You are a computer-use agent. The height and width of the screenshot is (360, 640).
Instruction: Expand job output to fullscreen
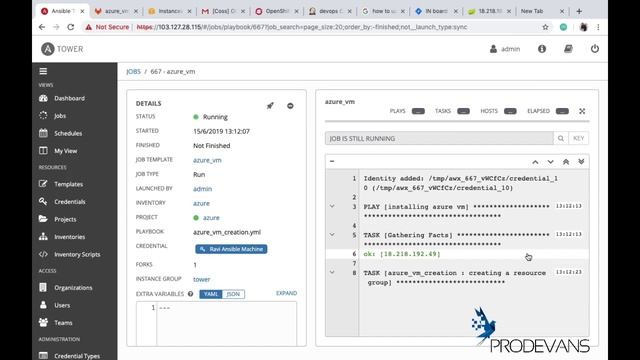[x=582, y=111]
